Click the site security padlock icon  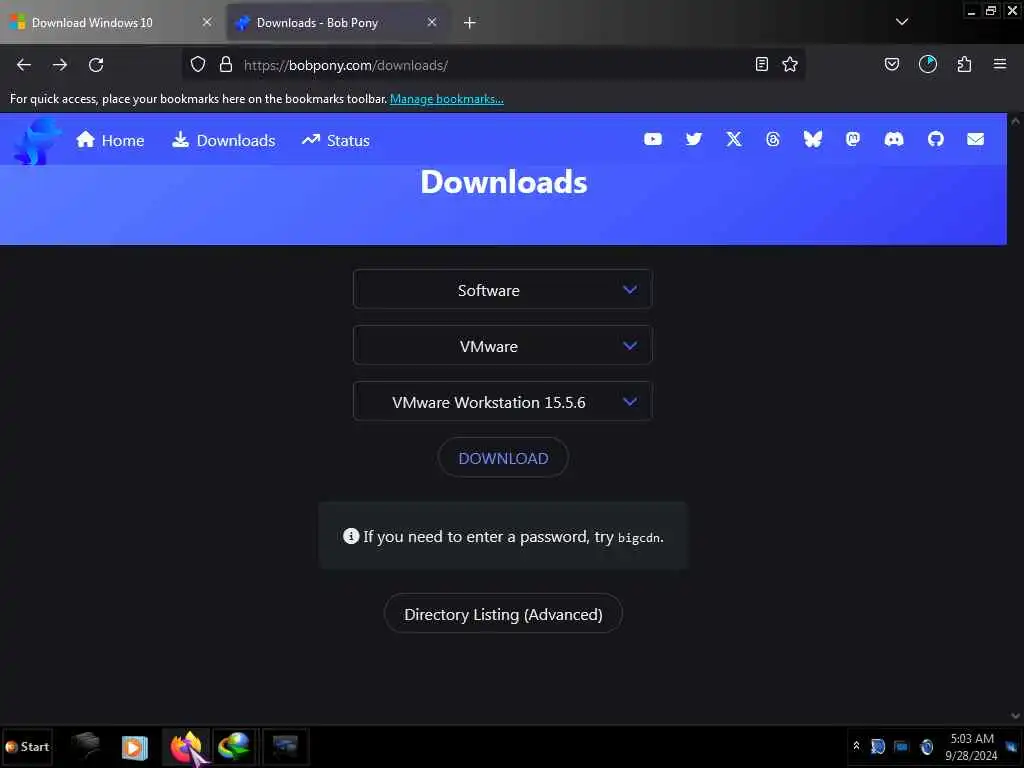click(x=225, y=65)
